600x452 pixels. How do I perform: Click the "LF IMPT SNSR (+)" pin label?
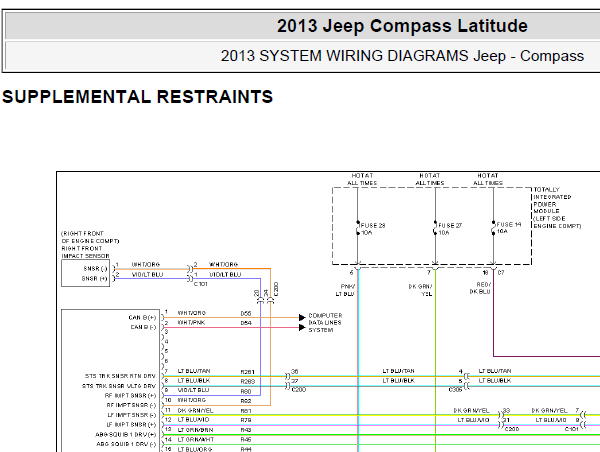pos(131,425)
